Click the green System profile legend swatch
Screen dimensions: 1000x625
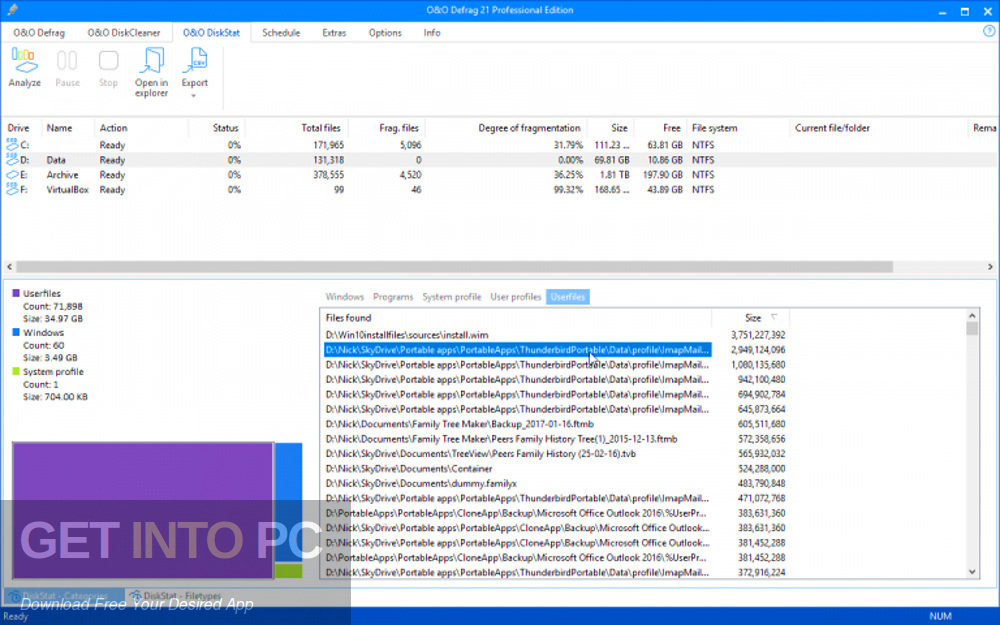[16, 371]
